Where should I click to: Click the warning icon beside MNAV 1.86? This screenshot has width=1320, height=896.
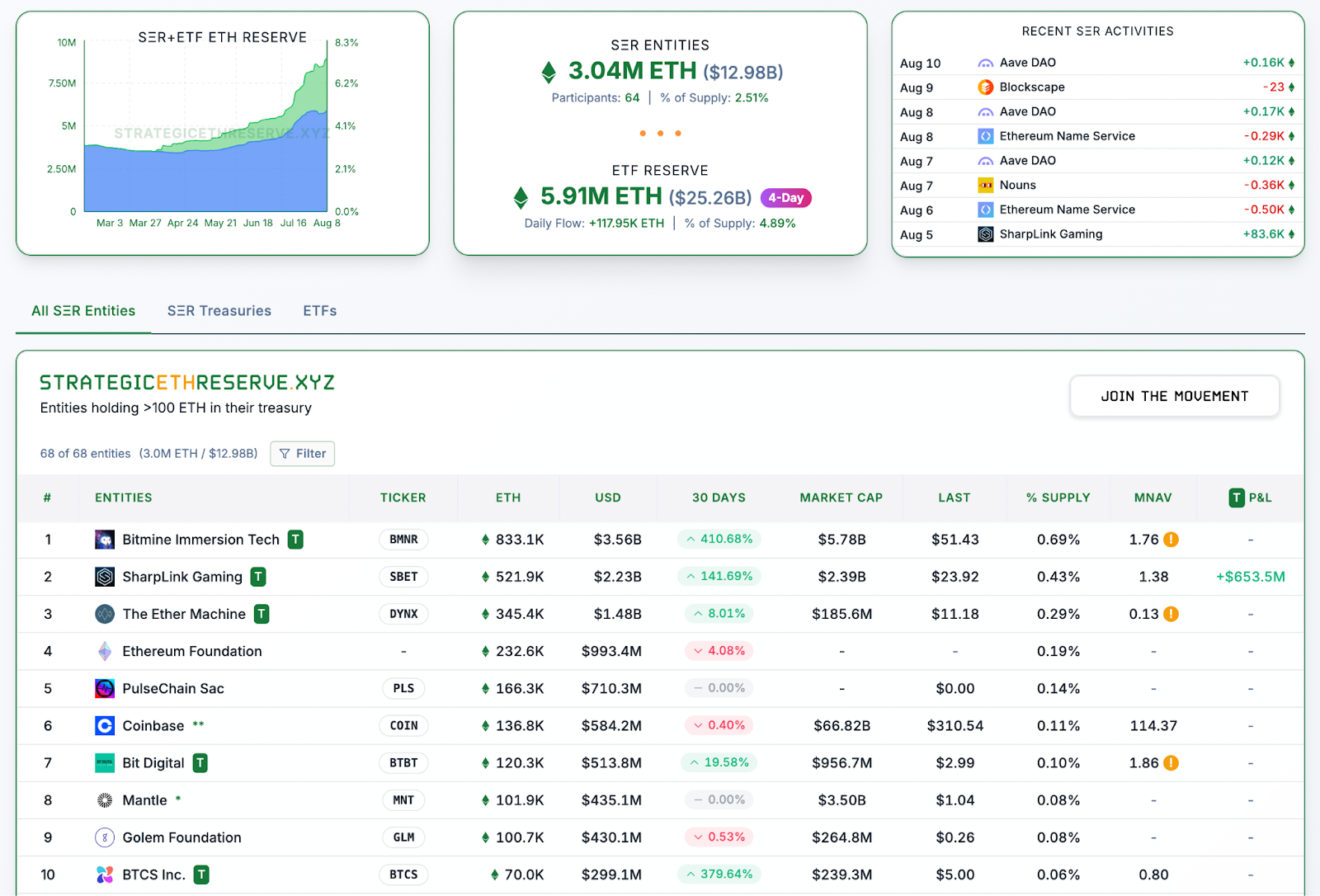(x=1171, y=763)
